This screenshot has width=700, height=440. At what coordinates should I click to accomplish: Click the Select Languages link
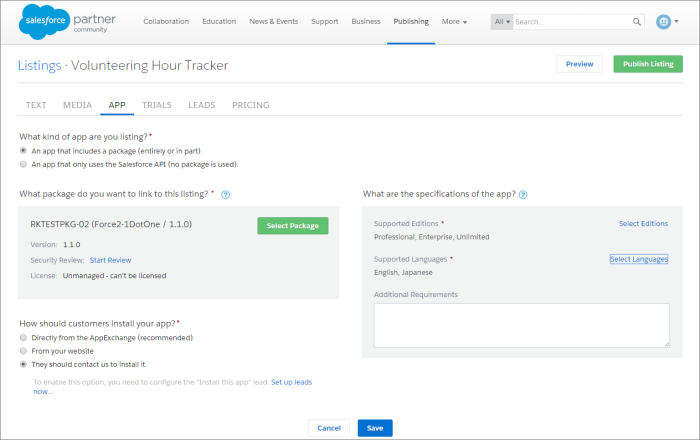point(639,259)
